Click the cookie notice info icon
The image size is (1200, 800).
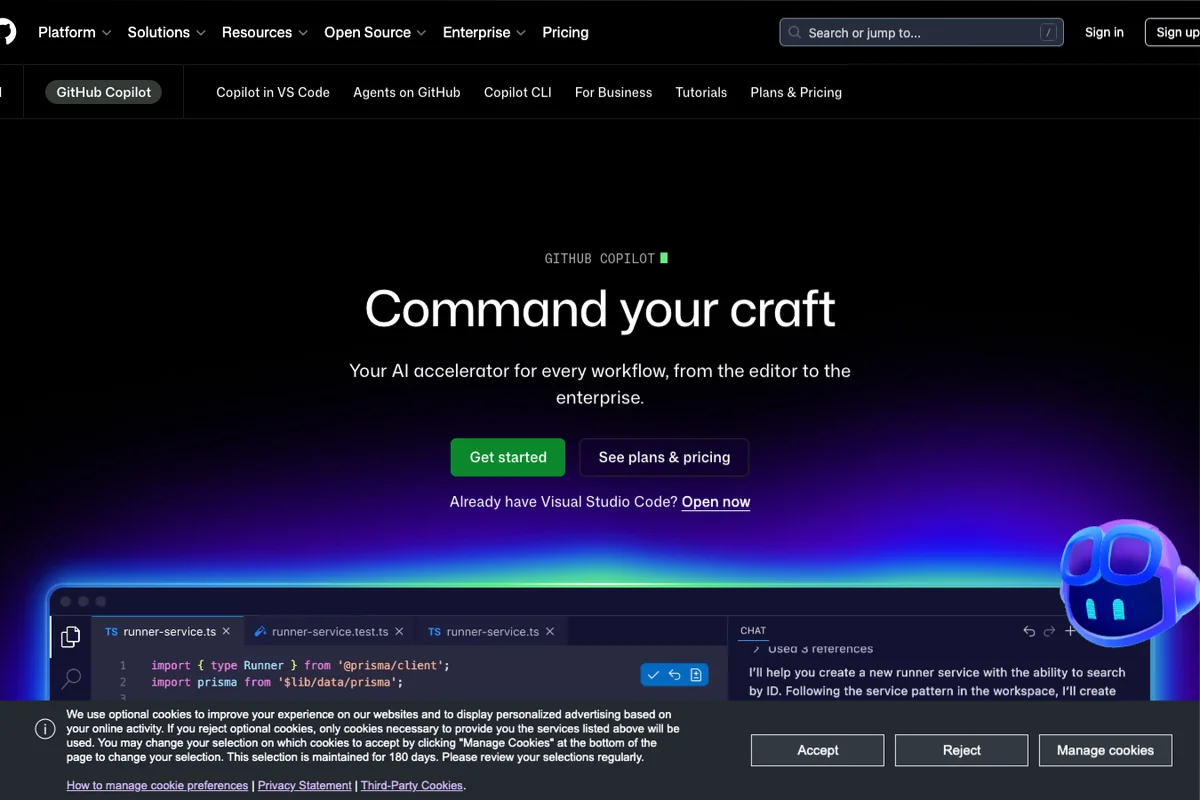tap(45, 729)
